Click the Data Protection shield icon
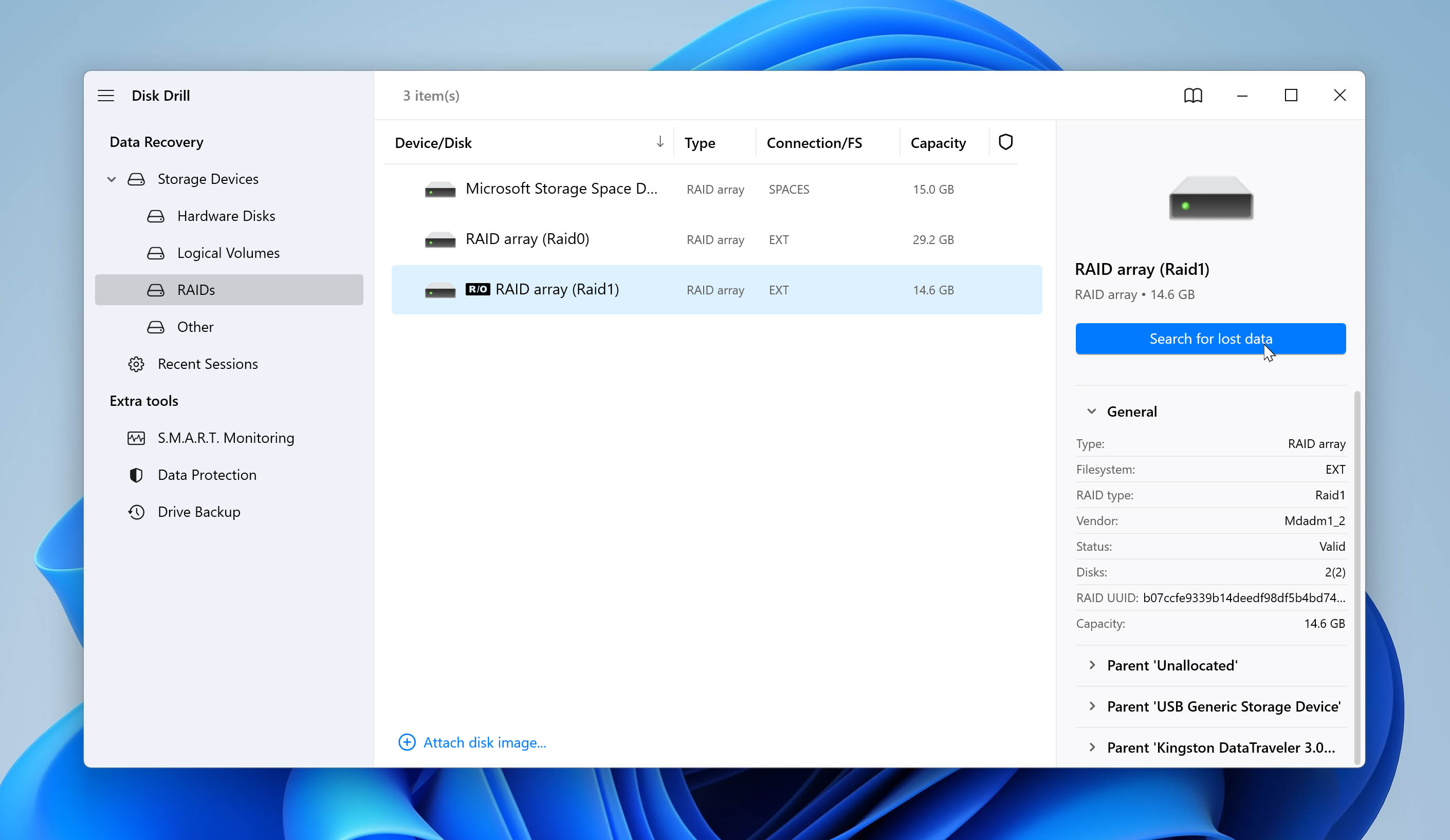The height and width of the screenshot is (840, 1450). coord(136,475)
